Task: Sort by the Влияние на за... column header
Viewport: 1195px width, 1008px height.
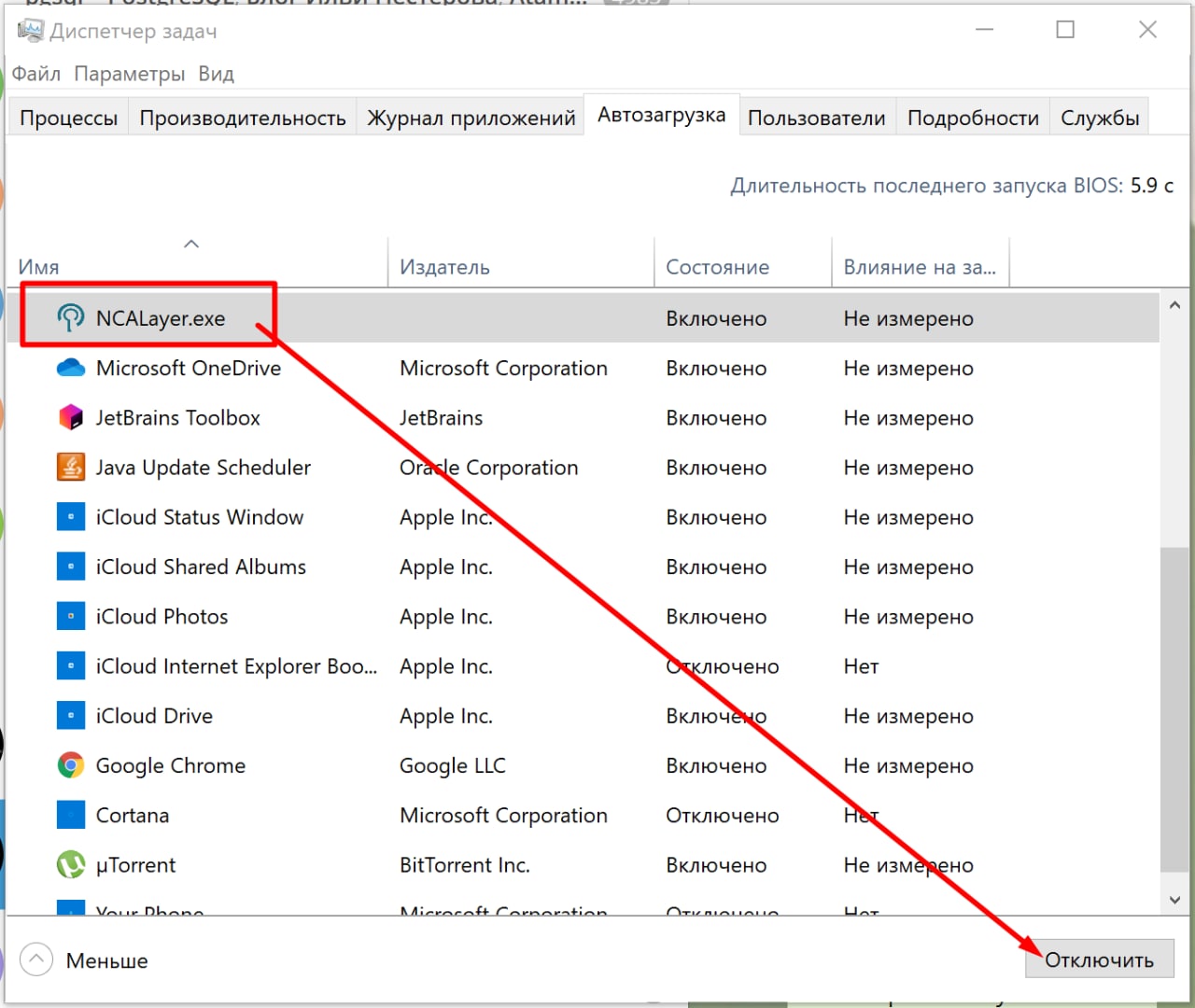Action: (921, 267)
